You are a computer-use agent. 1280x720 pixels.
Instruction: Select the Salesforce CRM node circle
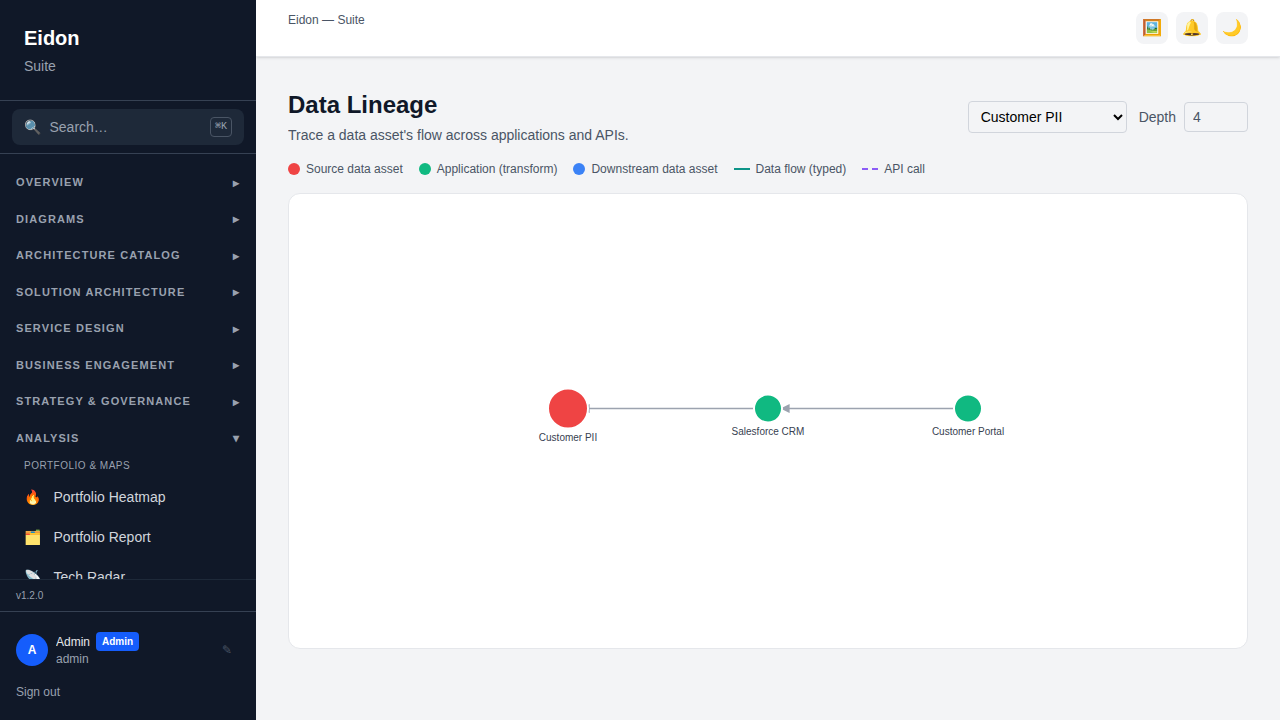768,408
